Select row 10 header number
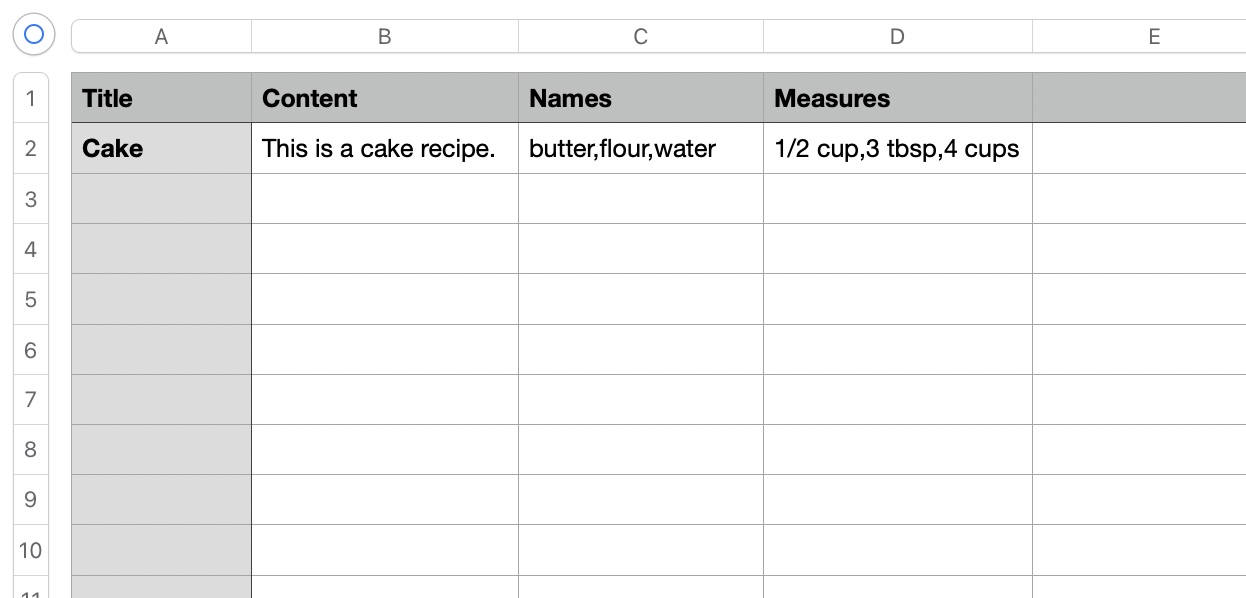Screen dimensions: 1246x598 [31, 550]
